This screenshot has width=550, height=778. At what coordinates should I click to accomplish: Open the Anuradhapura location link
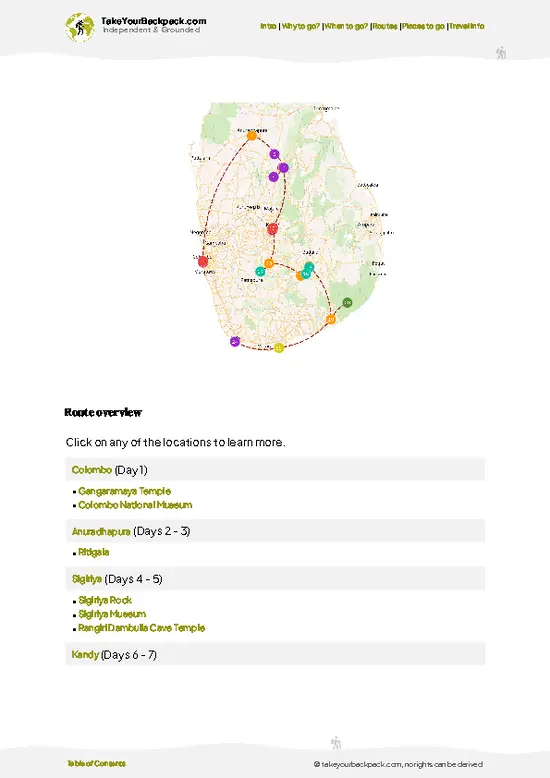[101, 531]
